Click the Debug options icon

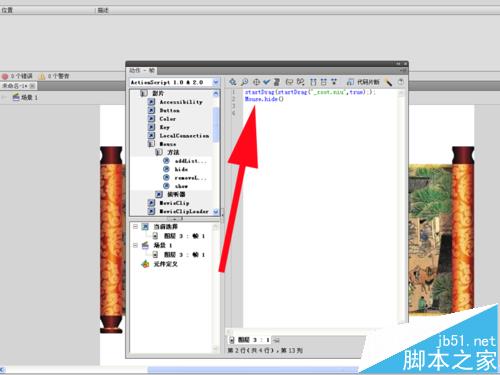301,82
